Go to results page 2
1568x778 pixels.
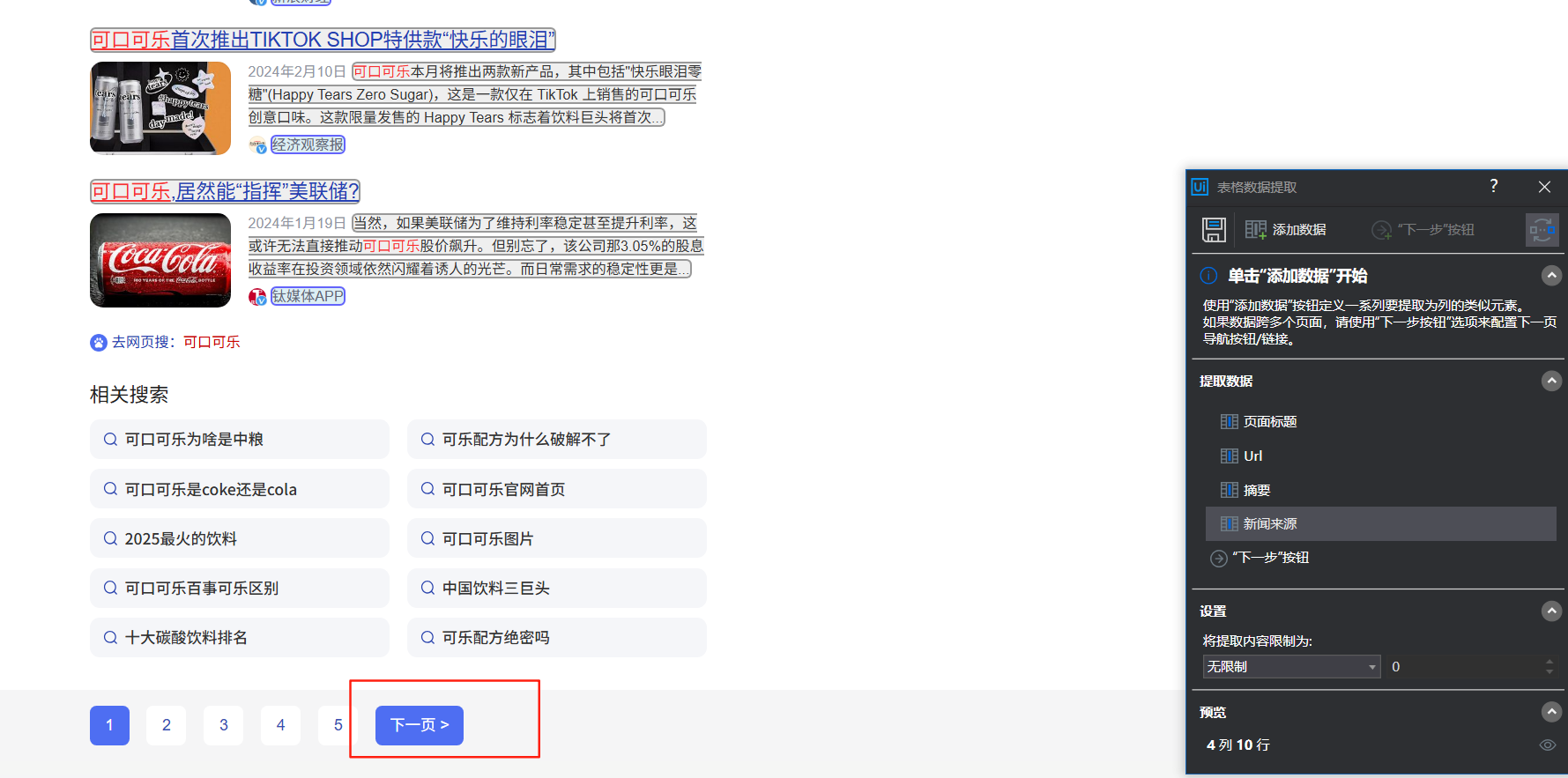[x=167, y=725]
